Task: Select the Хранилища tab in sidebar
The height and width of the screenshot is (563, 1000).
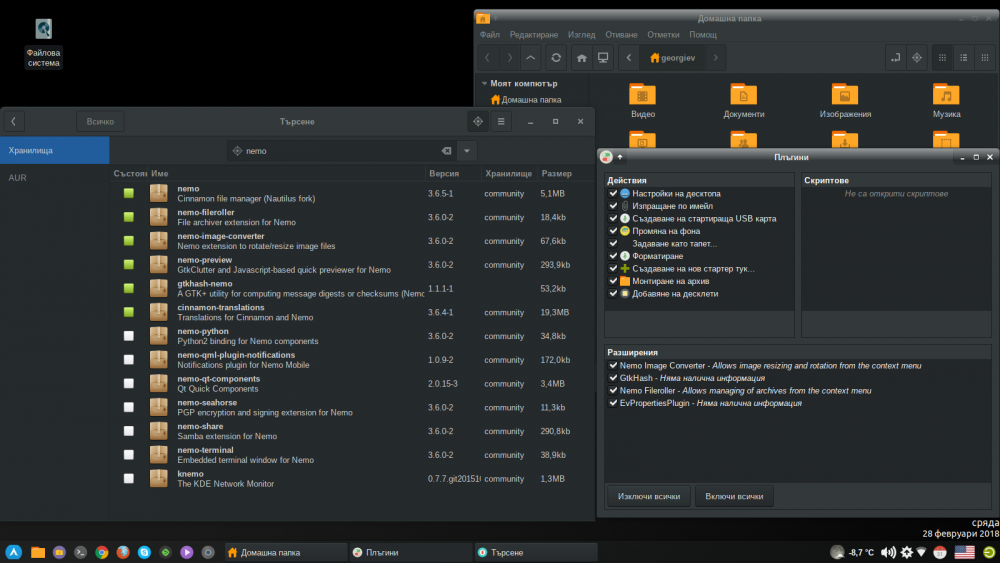Action: [55, 150]
